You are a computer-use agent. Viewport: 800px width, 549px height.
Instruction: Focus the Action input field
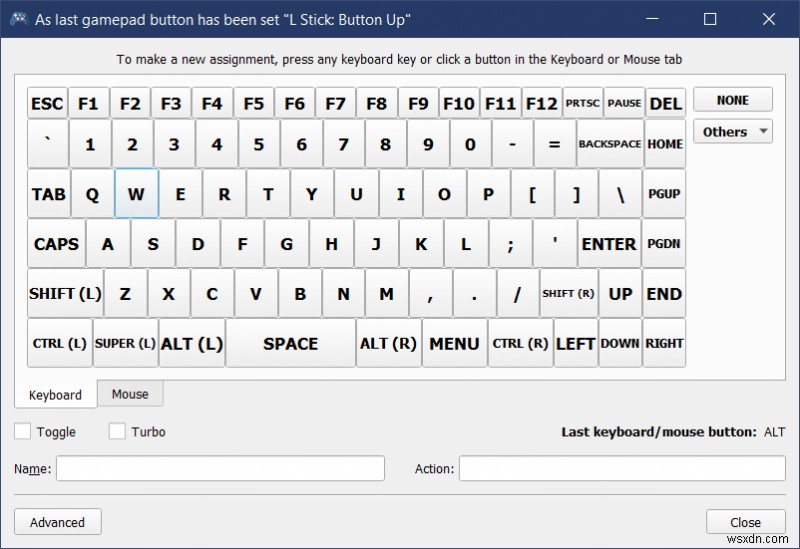(x=622, y=468)
